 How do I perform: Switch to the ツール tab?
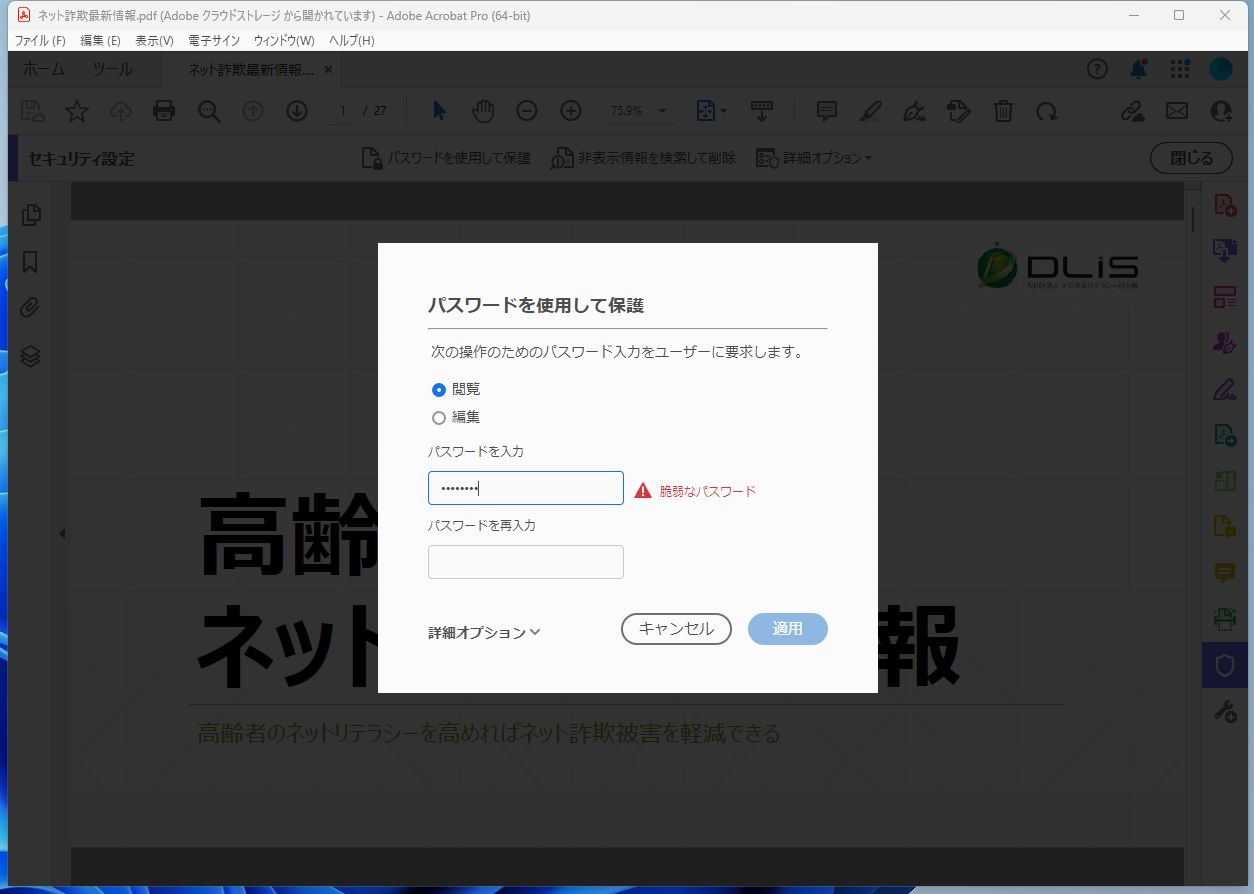(111, 69)
